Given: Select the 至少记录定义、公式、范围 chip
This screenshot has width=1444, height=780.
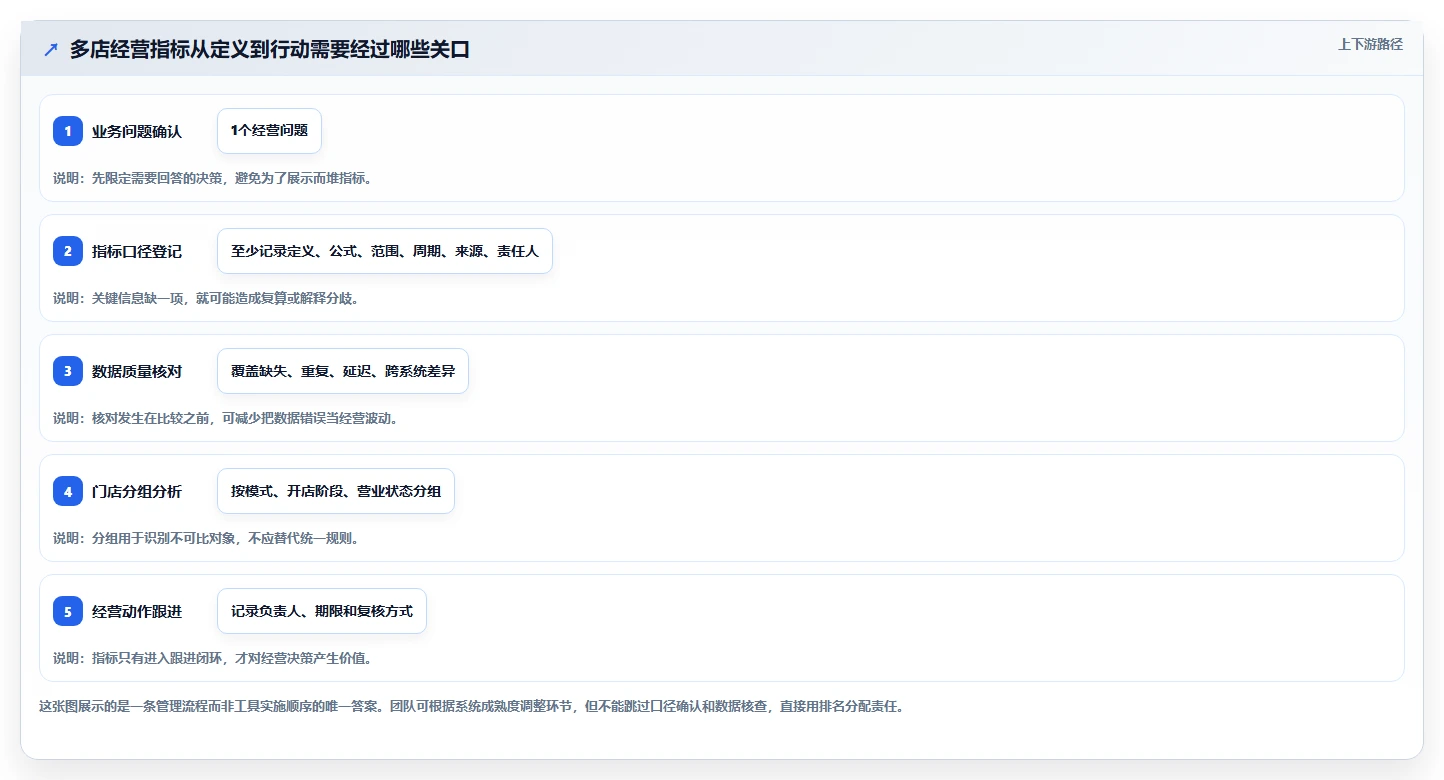Looking at the screenshot, I should click(385, 251).
